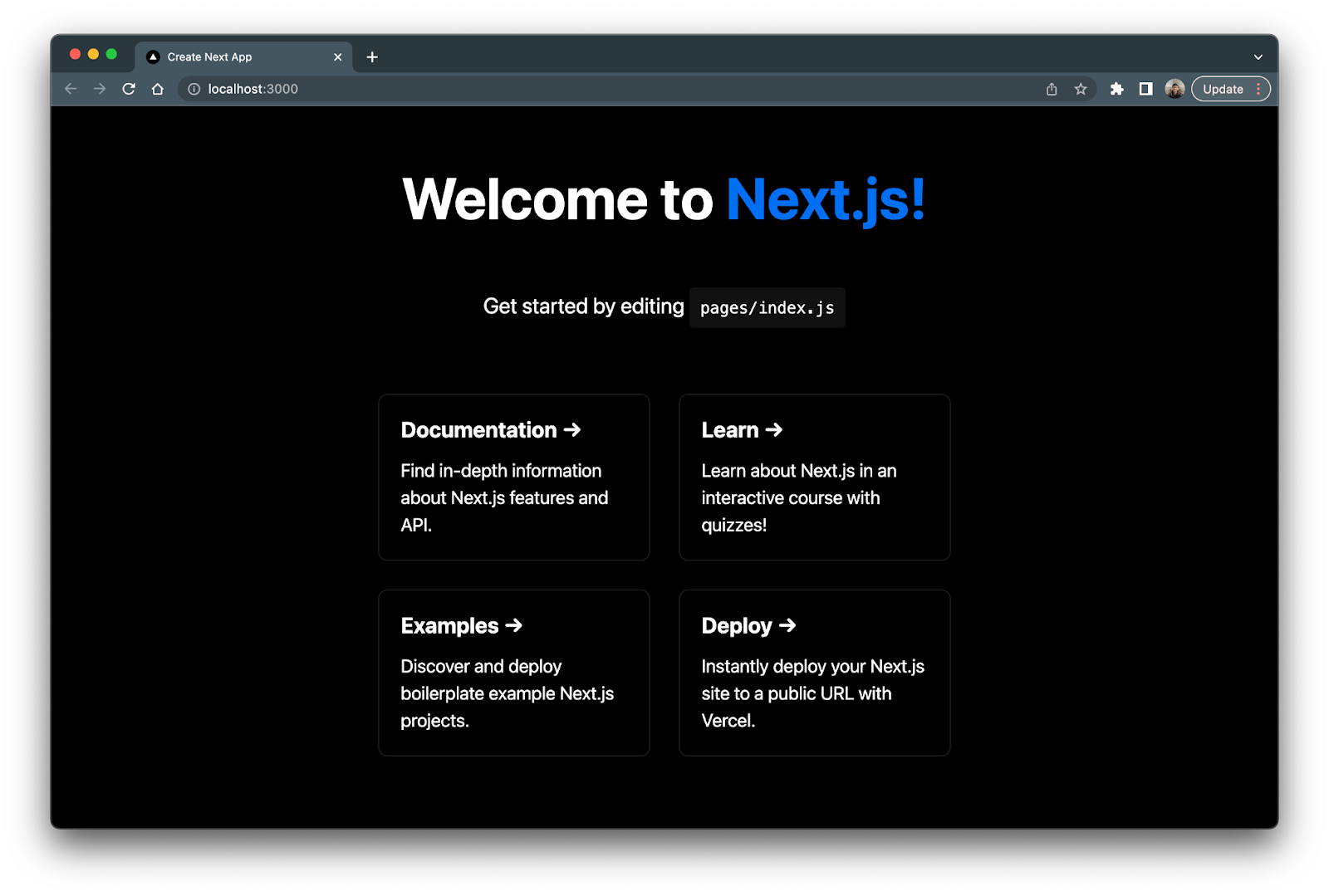Click the red close window button
This screenshot has height=896, width=1329.
click(x=75, y=54)
